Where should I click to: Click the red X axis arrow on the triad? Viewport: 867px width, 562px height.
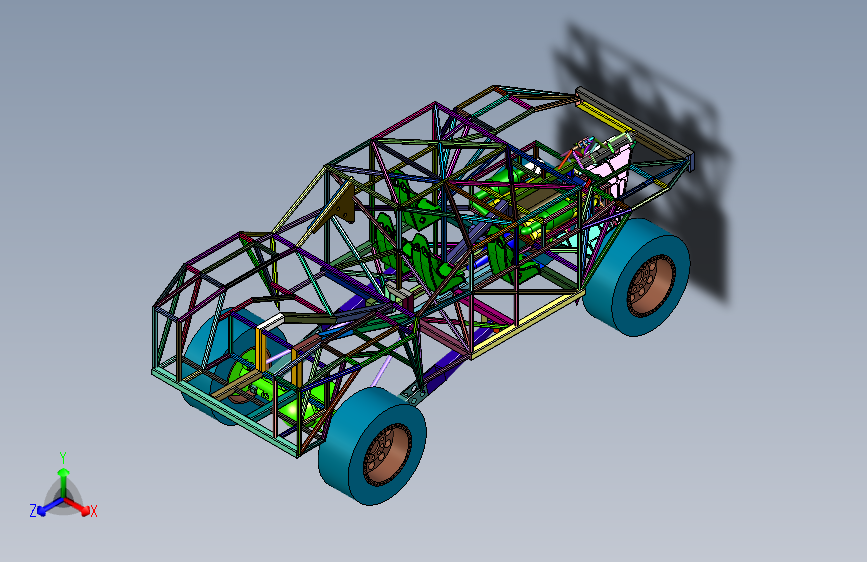pyautogui.click(x=79, y=507)
